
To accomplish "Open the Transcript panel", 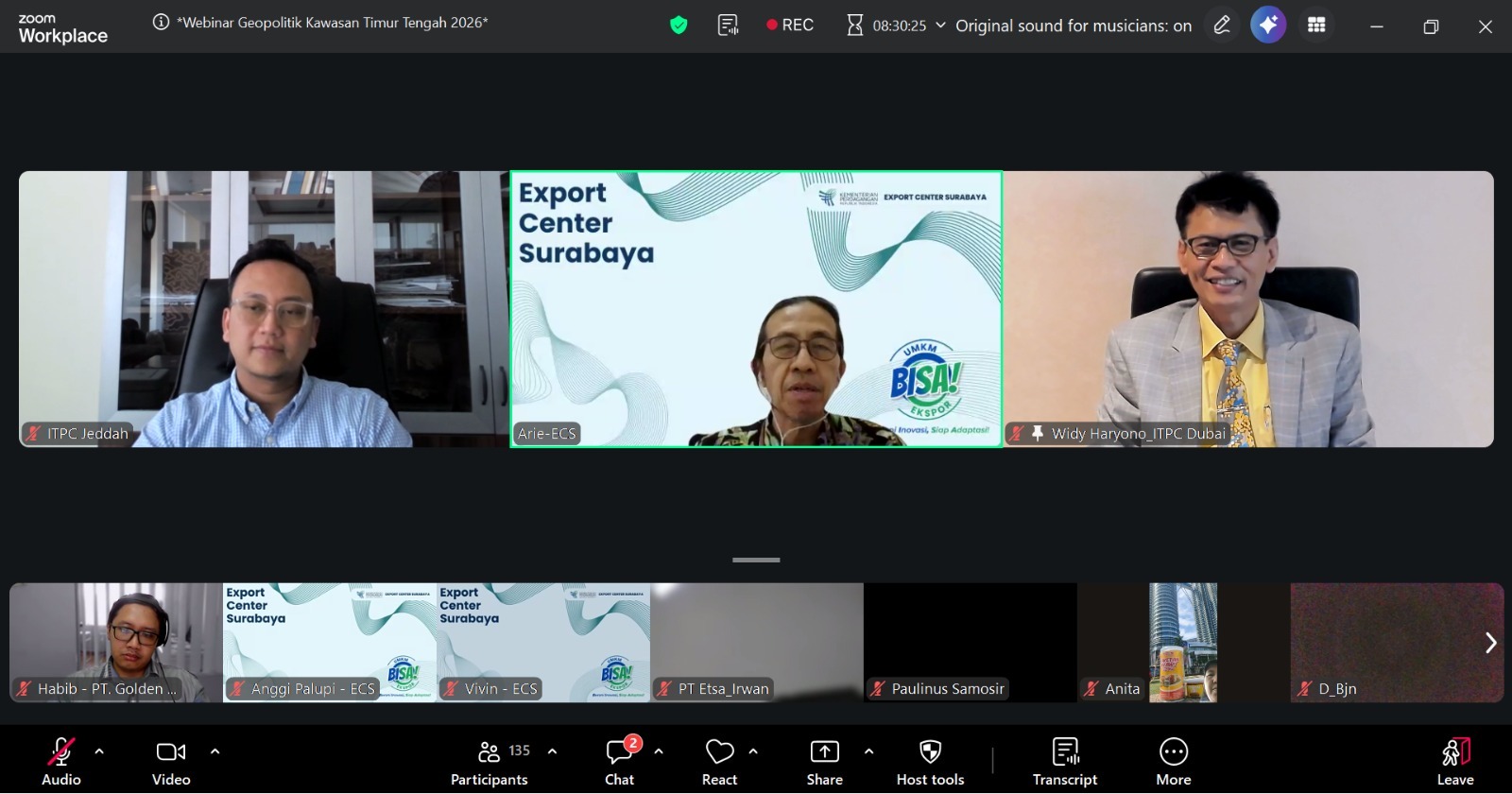I will 1065,762.
